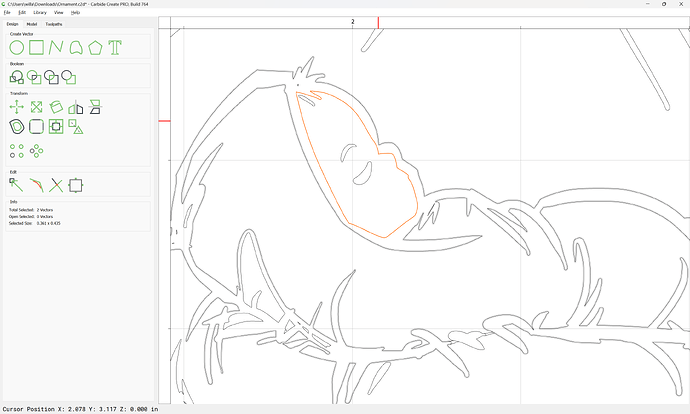This screenshot has width=690, height=414.
Task: Click the 'Selected Size: 0.361 x 0.435' text
Action: (x=34, y=223)
